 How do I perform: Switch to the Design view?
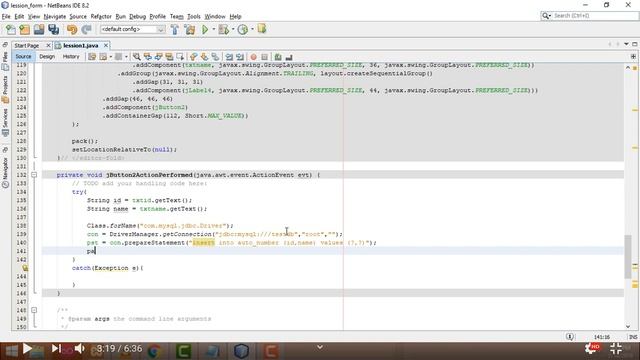coord(47,56)
